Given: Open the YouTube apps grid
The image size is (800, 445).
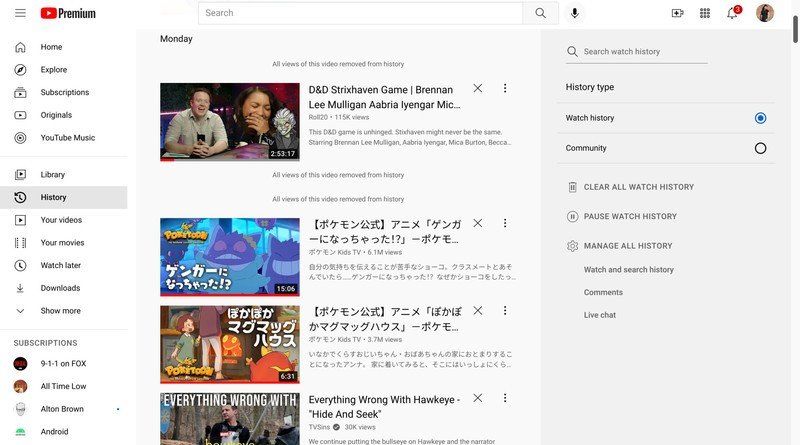Looking at the screenshot, I should pos(705,13).
